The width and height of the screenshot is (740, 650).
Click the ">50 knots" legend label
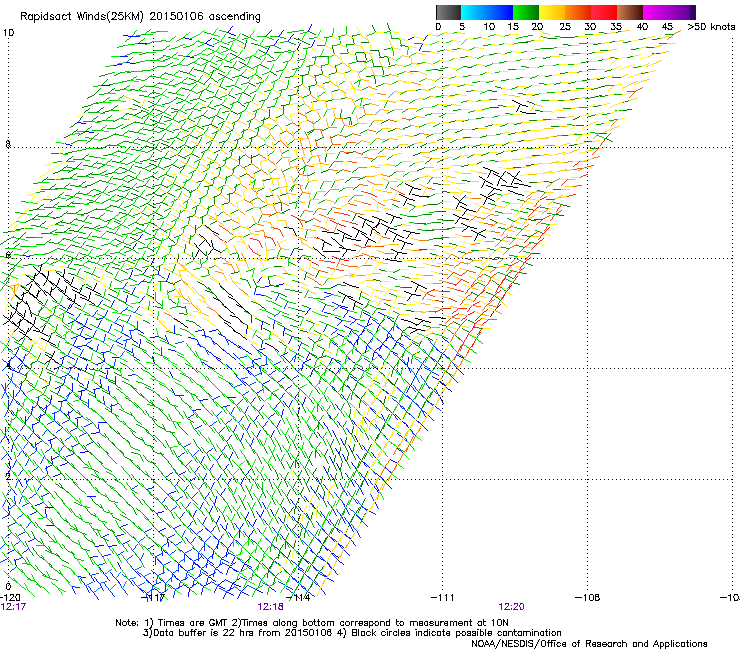click(x=711, y=27)
